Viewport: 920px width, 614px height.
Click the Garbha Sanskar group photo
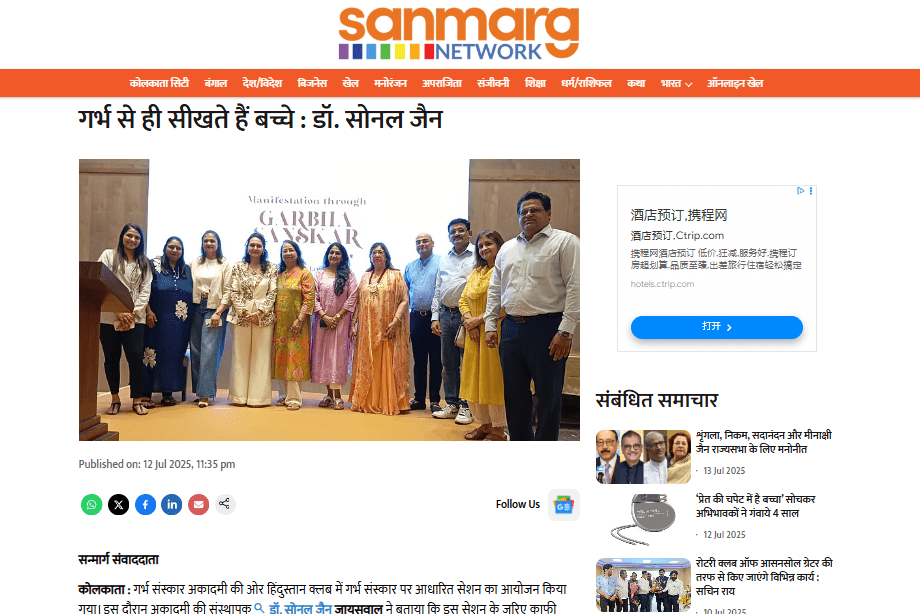329,300
